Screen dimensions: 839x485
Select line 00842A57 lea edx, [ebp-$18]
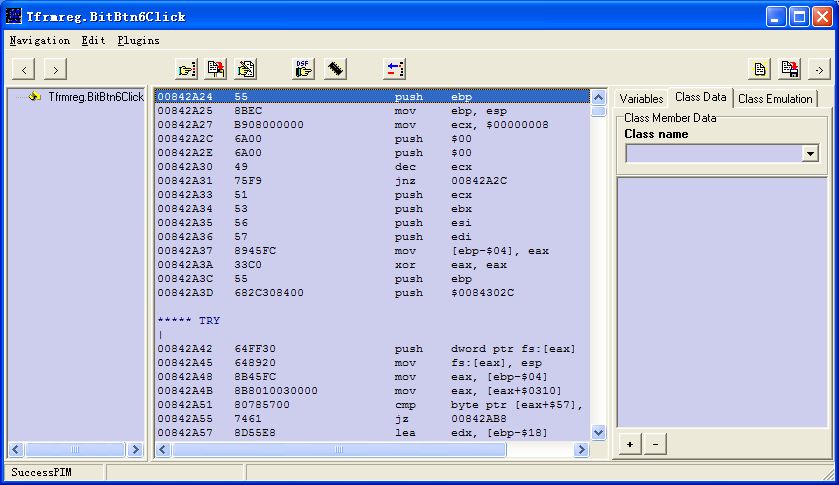pyautogui.click(x=372, y=433)
